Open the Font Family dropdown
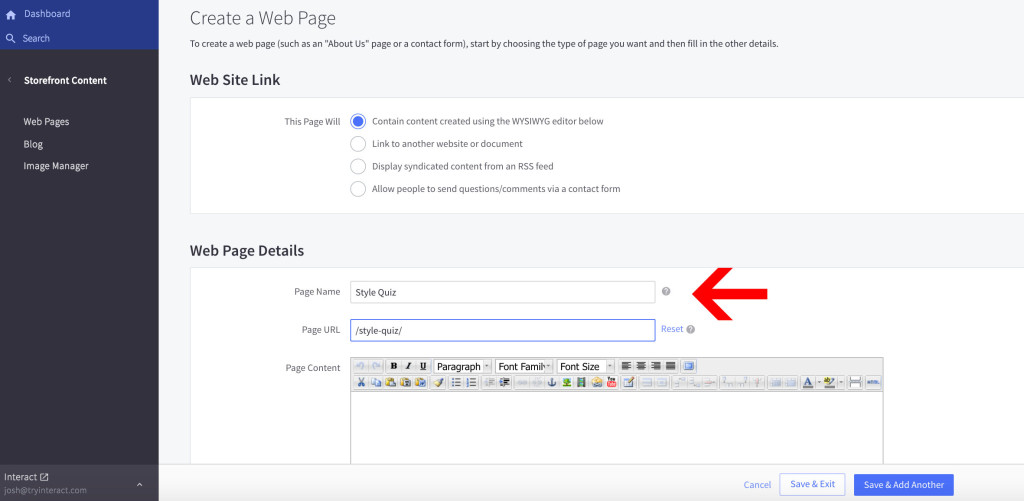 [524, 366]
